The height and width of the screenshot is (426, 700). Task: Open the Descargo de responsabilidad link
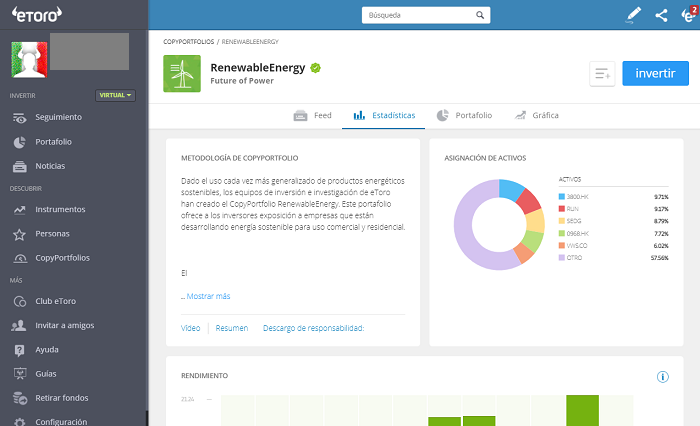click(313, 328)
